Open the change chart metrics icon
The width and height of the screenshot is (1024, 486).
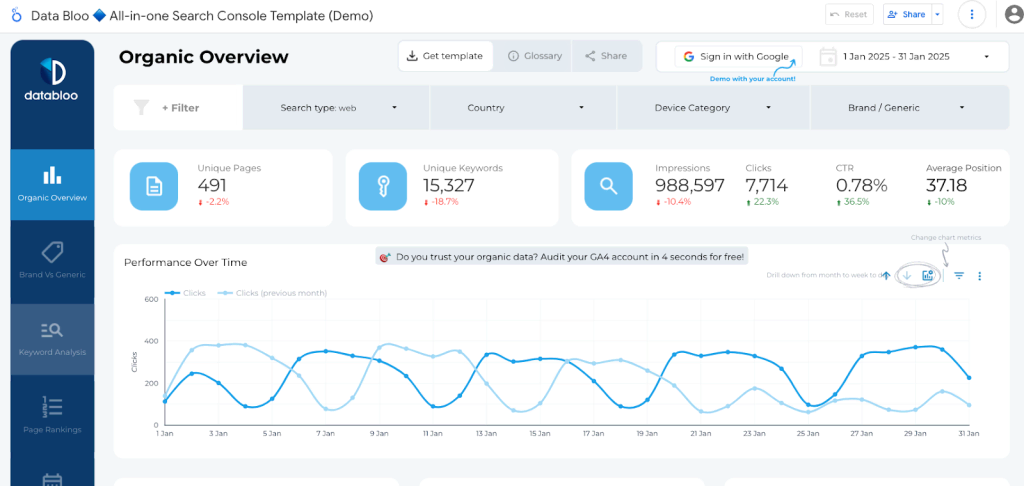928,276
